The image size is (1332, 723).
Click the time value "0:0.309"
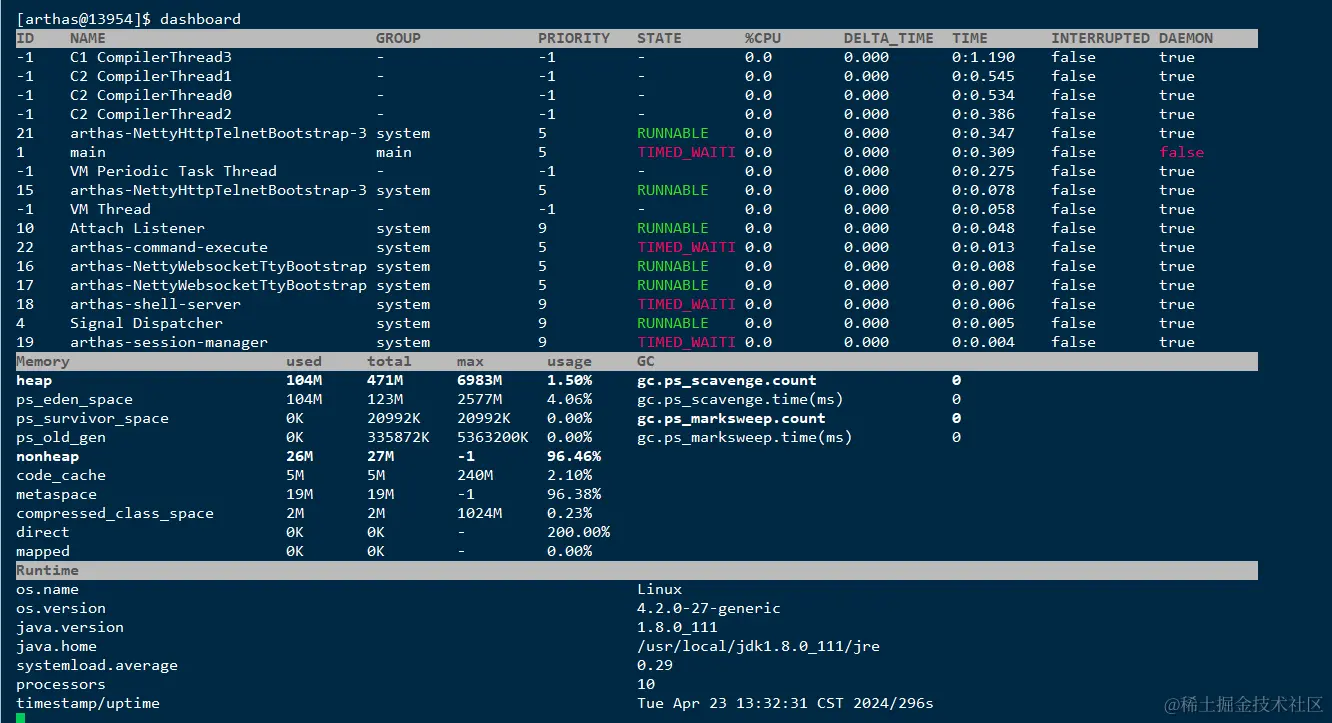tap(983, 152)
